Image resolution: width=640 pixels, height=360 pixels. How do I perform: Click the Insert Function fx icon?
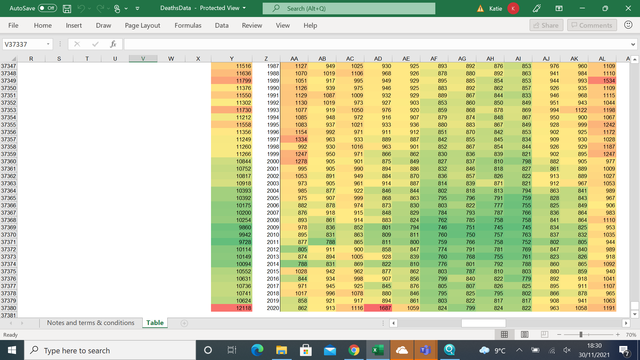point(113,44)
